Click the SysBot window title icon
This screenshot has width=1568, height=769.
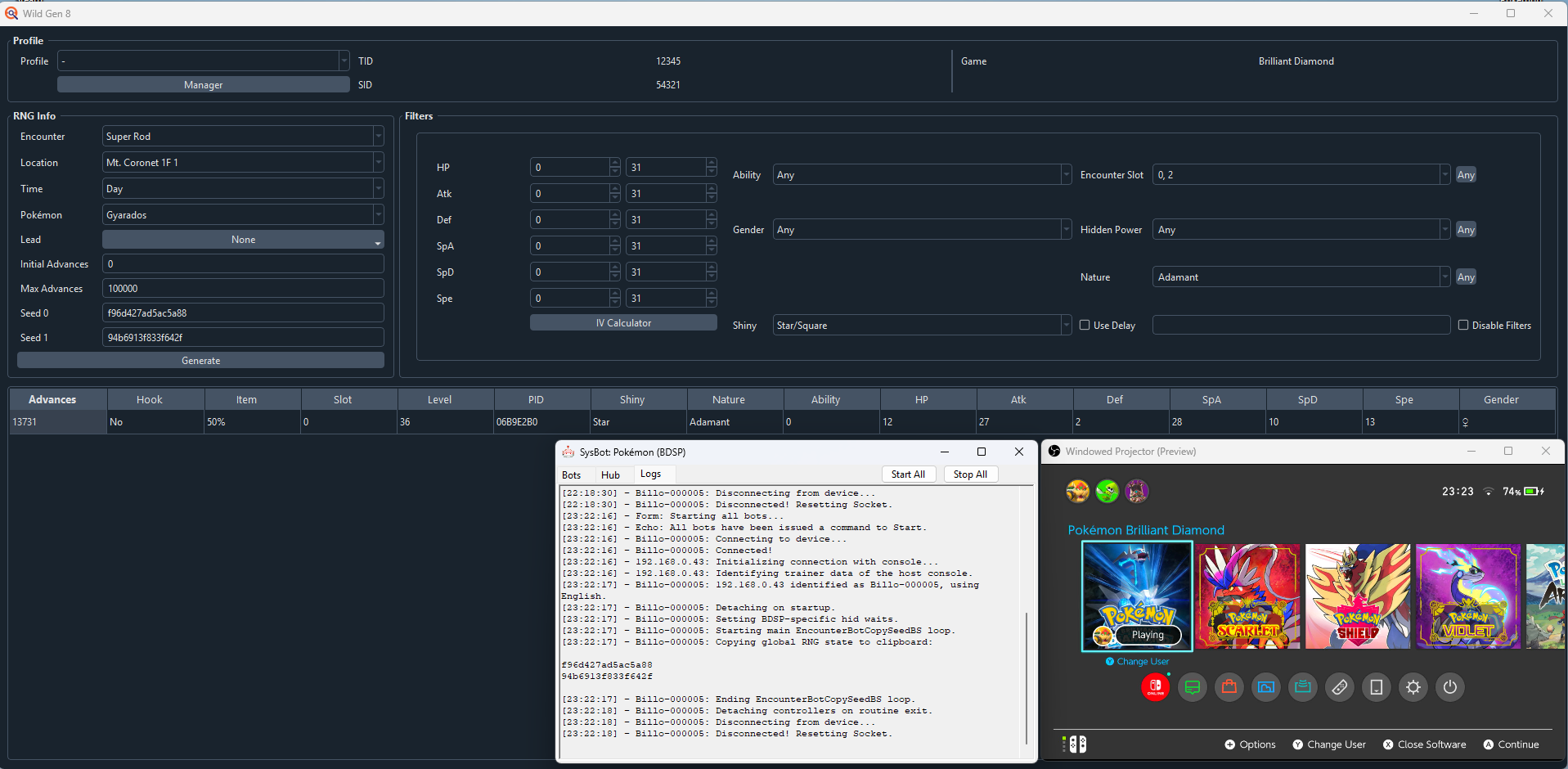point(568,452)
